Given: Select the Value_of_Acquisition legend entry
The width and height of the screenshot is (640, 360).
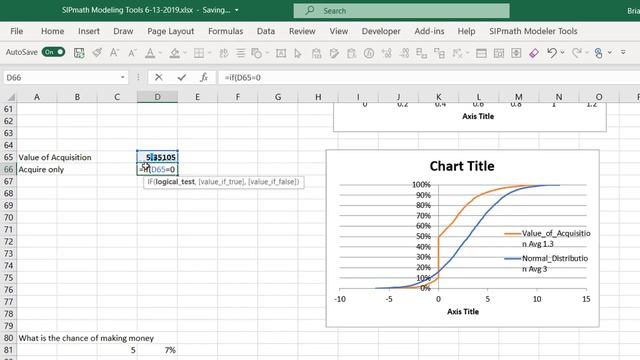Looking at the screenshot, I should [x=548, y=238].
